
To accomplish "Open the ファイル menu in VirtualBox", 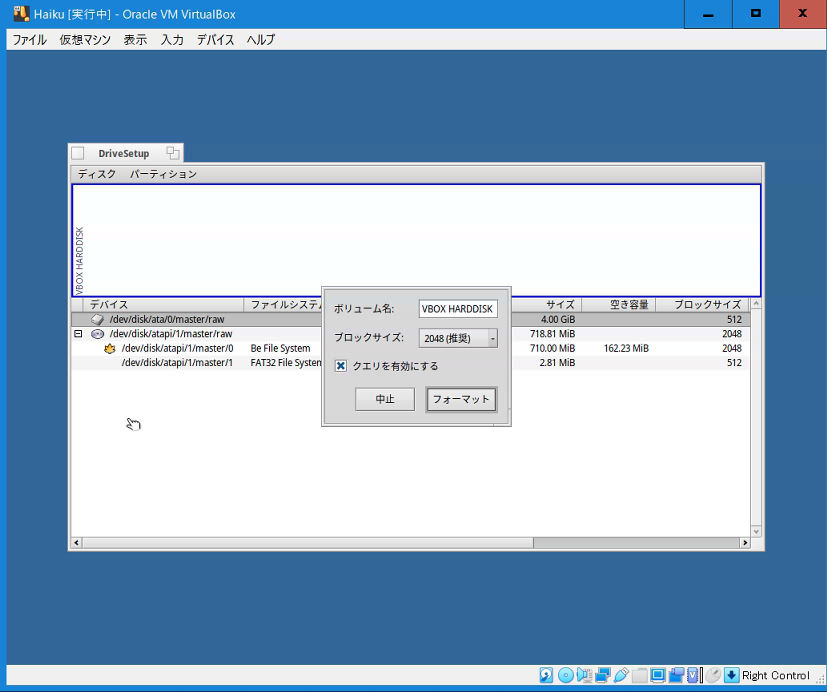I will (x=30, y=40).
